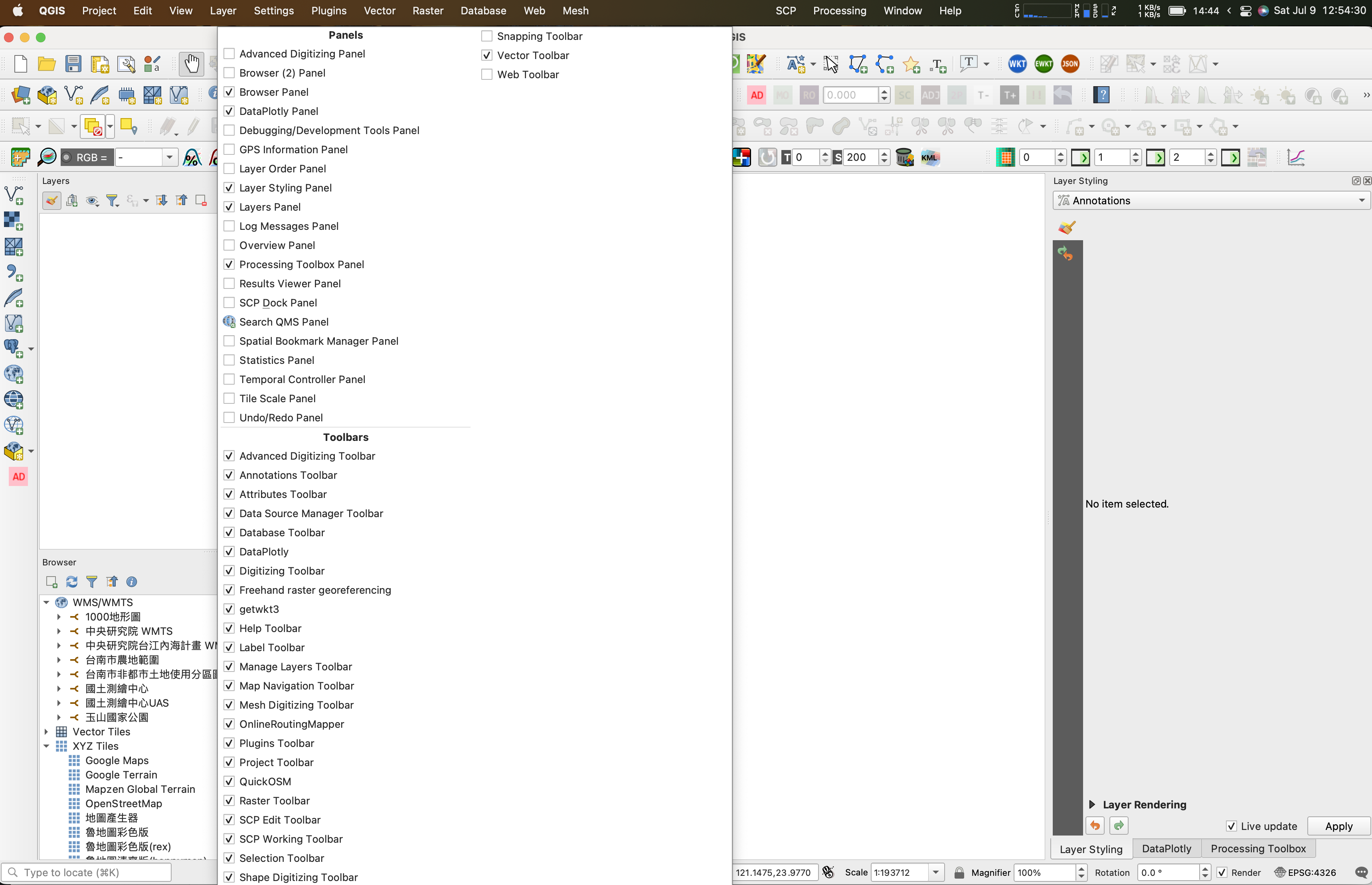
Task: Click the JSON plugin icon
Action: [x=1070, y=64]
